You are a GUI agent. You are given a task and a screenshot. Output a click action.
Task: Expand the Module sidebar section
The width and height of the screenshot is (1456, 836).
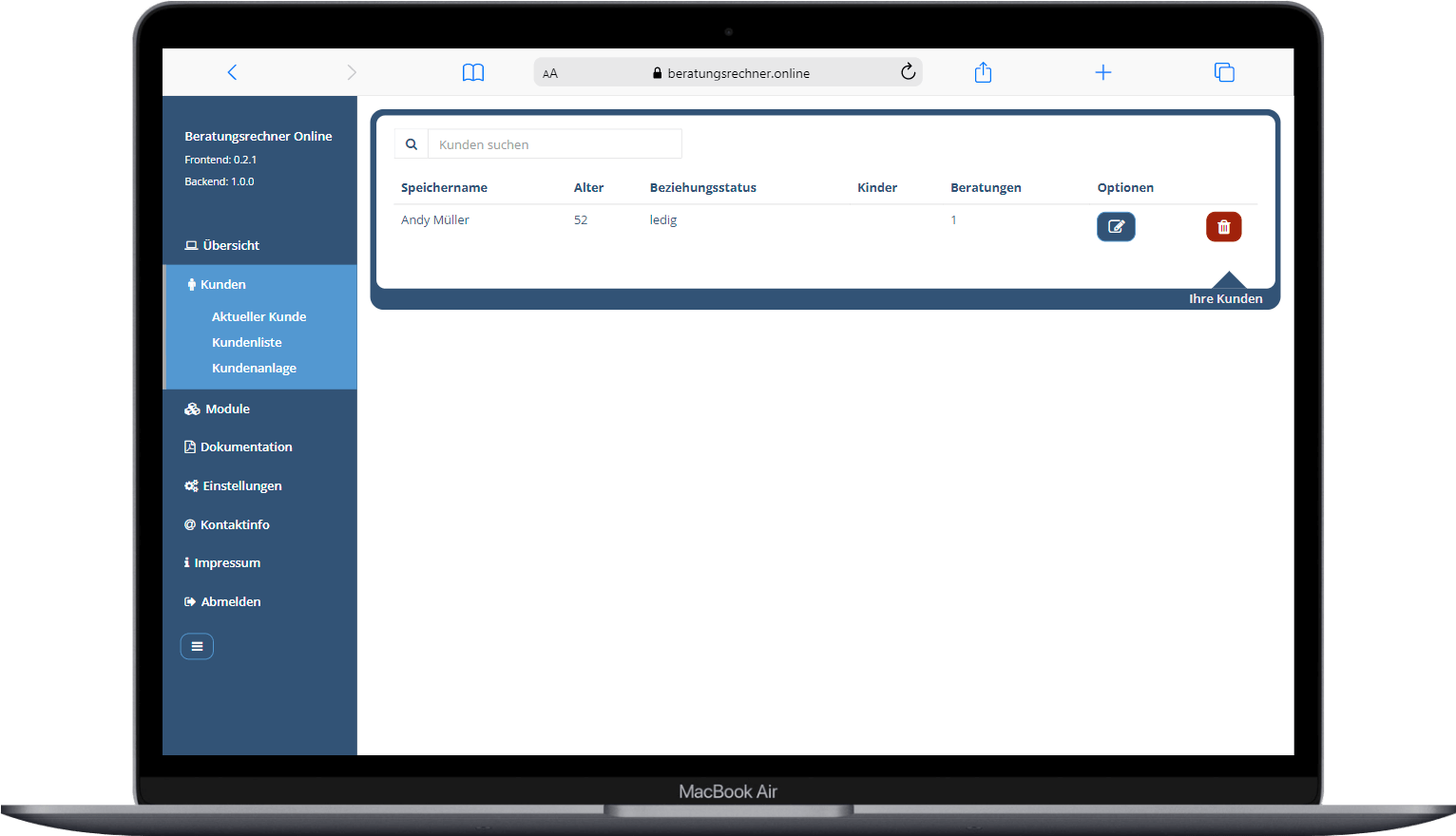pos(227,408)
